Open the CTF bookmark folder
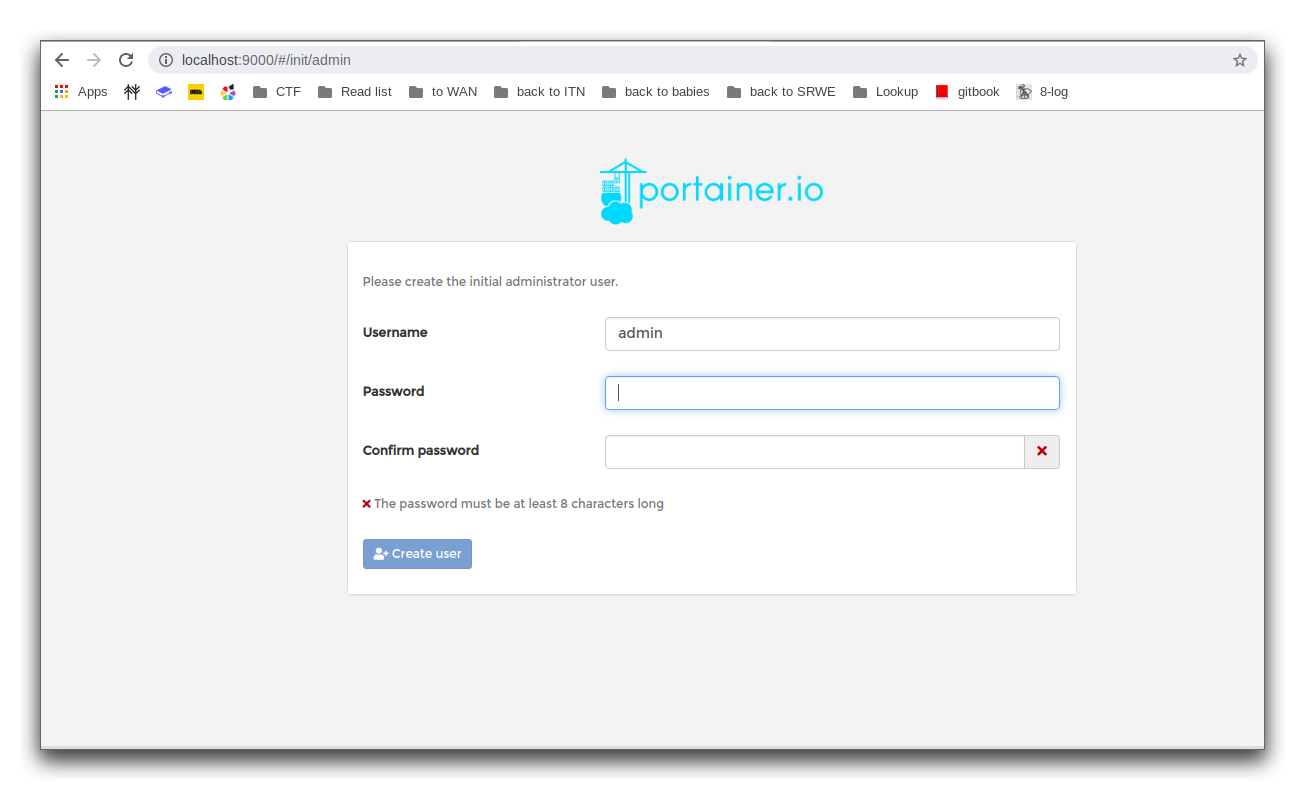1305x790 pixels. [277, 91]
